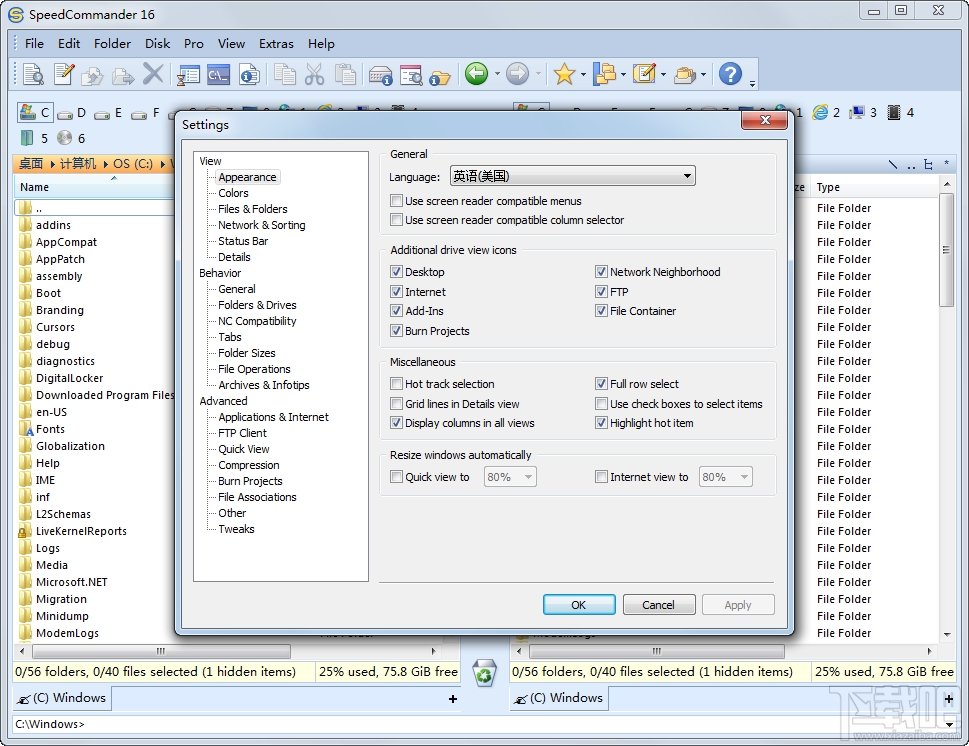Disable Full row select
969x746 pixels.
click(x=602, y=383)
